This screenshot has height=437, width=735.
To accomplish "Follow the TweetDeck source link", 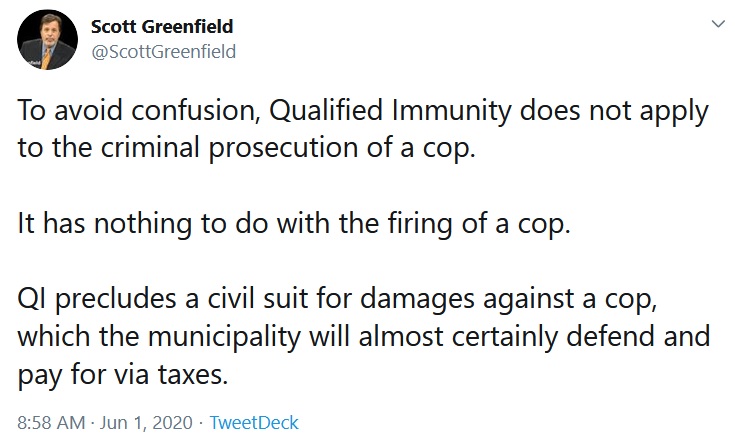I will 254,422.
